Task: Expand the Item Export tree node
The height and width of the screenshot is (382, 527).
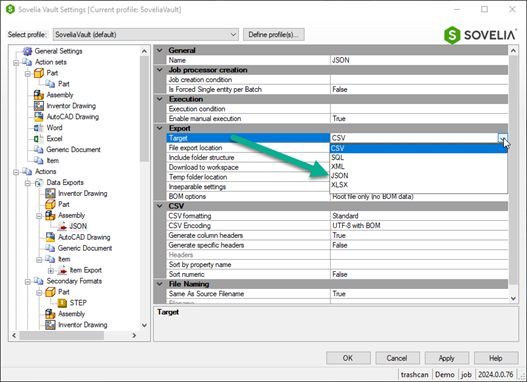Action: pyautogui.click(x=51, y=270)
